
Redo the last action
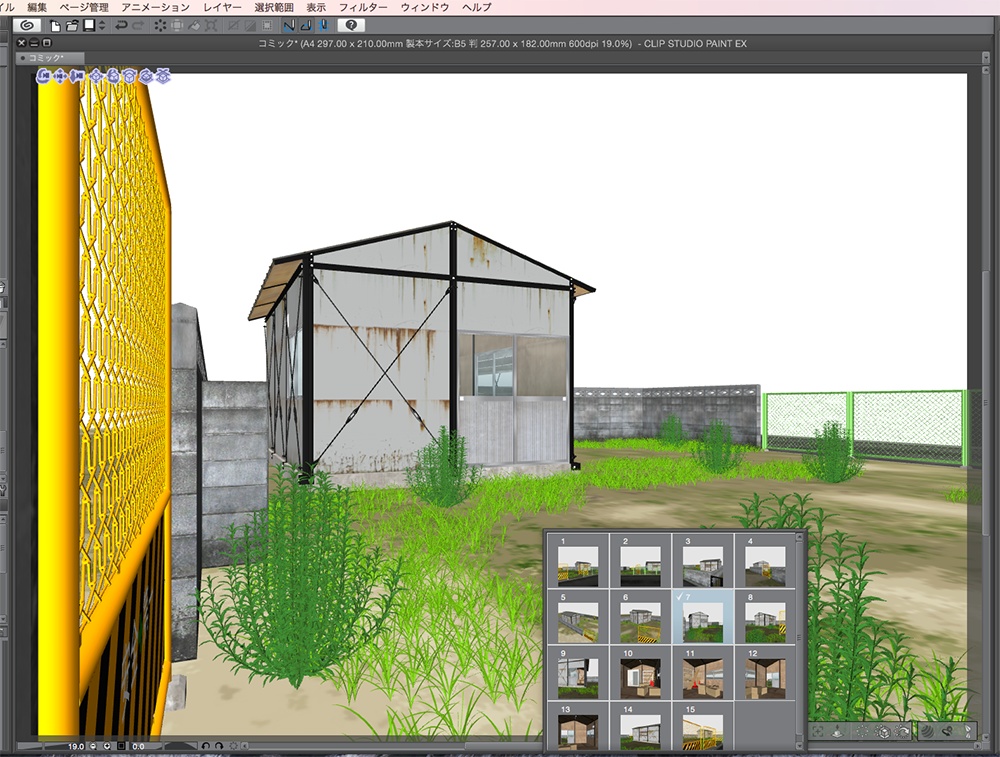point(138,26)
